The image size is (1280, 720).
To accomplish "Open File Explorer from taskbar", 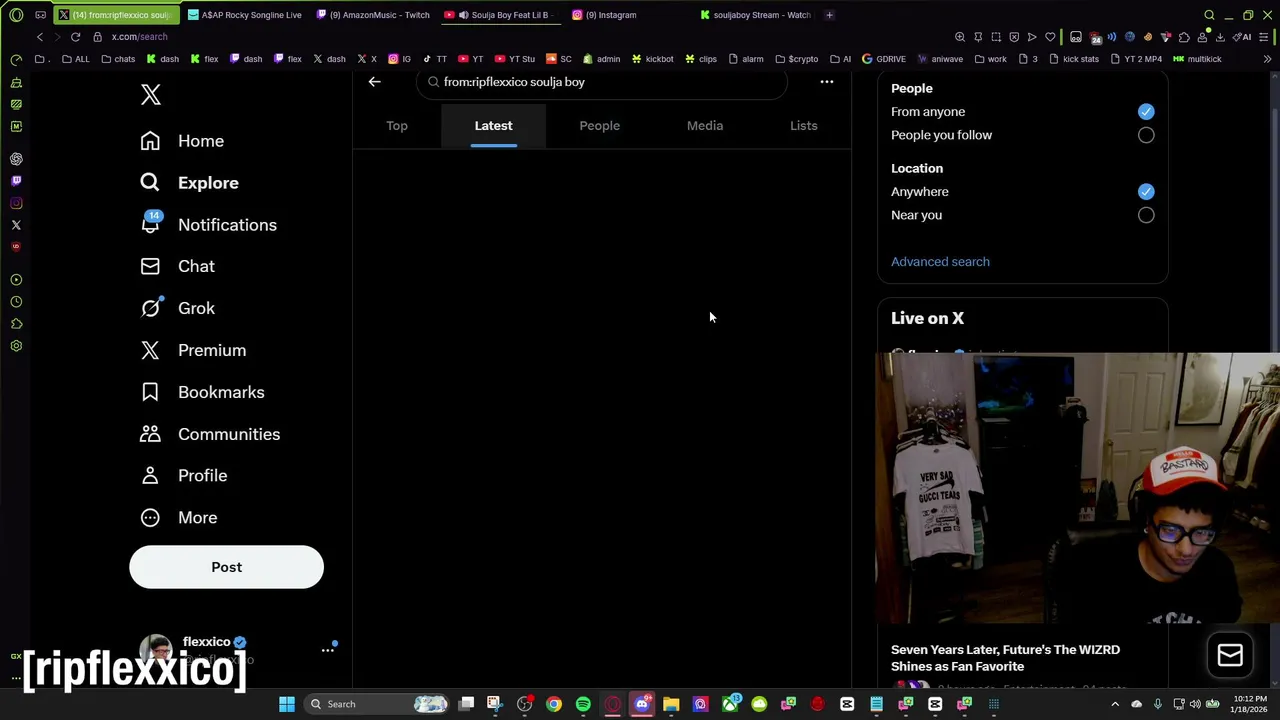I will (671, 704).
